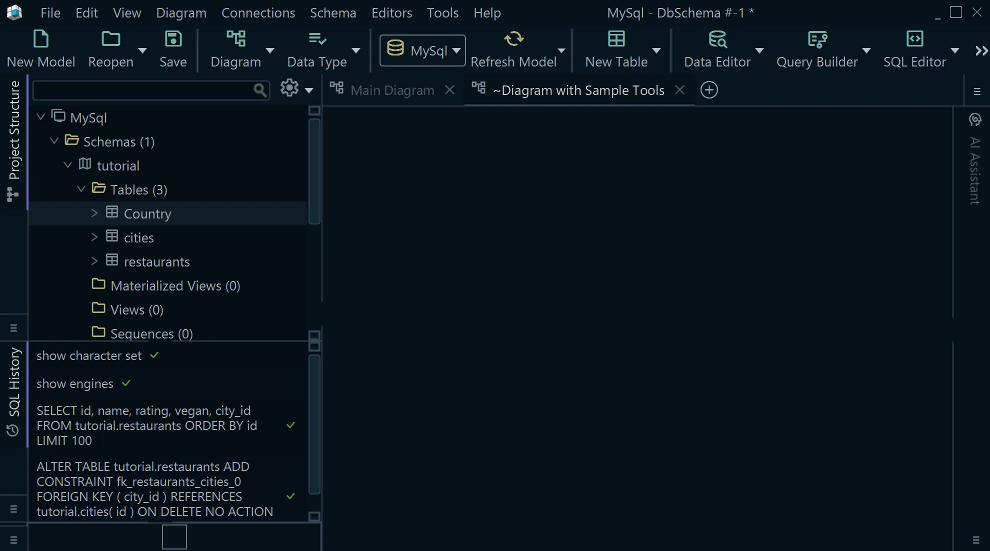Open the MySql database dropdown

(422, 51)
